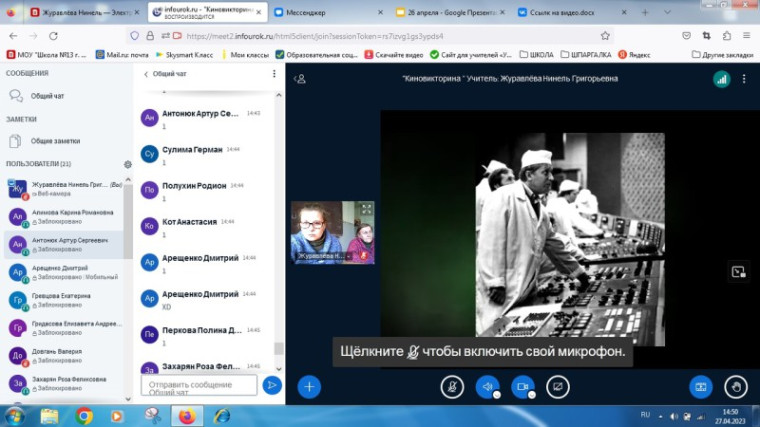Switch to Журавлёва Нинель browser tab
This screenshot has height=427, width=760.
[85, 13]
